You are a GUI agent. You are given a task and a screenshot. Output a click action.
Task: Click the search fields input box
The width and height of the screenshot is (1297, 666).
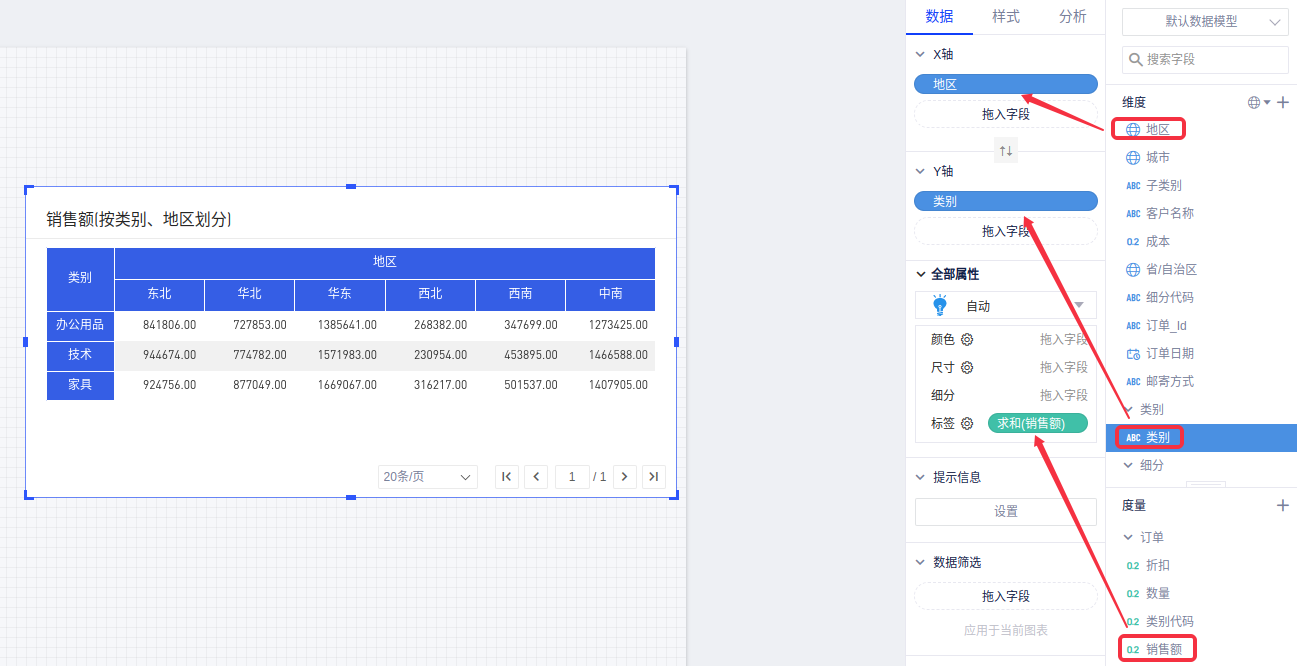point(1205,59)
